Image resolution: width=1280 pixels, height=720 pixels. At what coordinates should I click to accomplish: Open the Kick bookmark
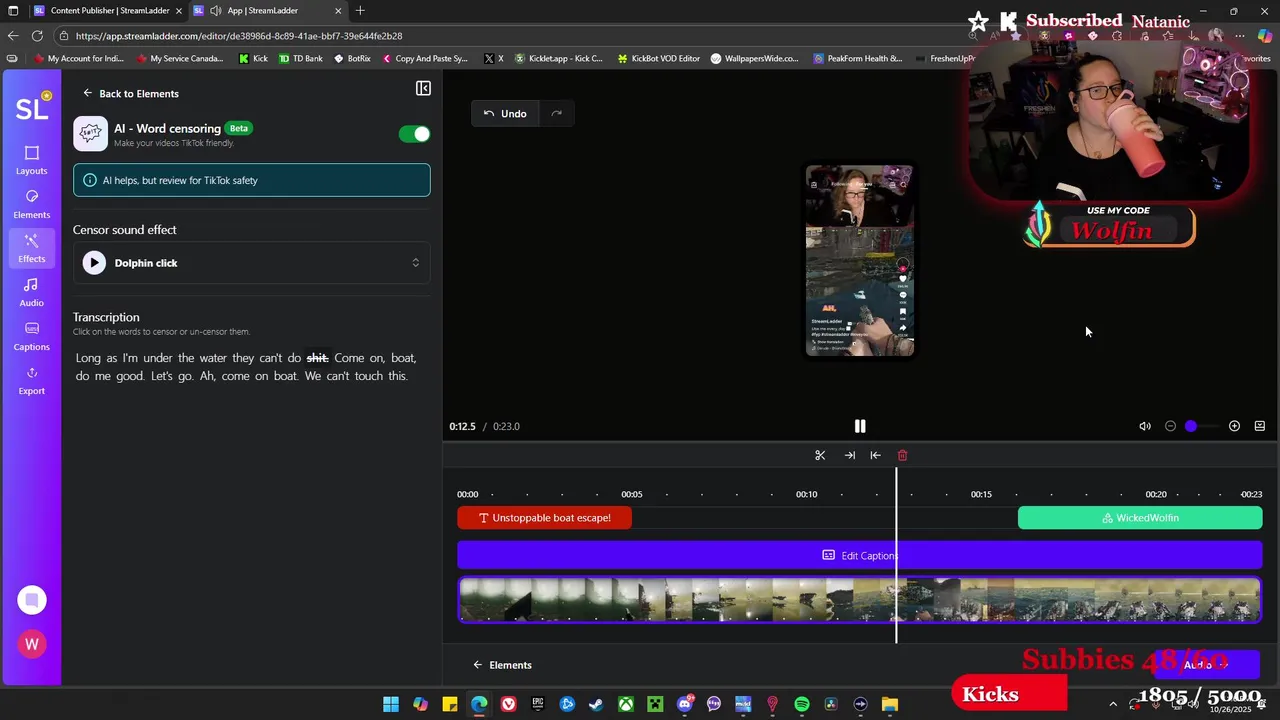coord(253,59)
